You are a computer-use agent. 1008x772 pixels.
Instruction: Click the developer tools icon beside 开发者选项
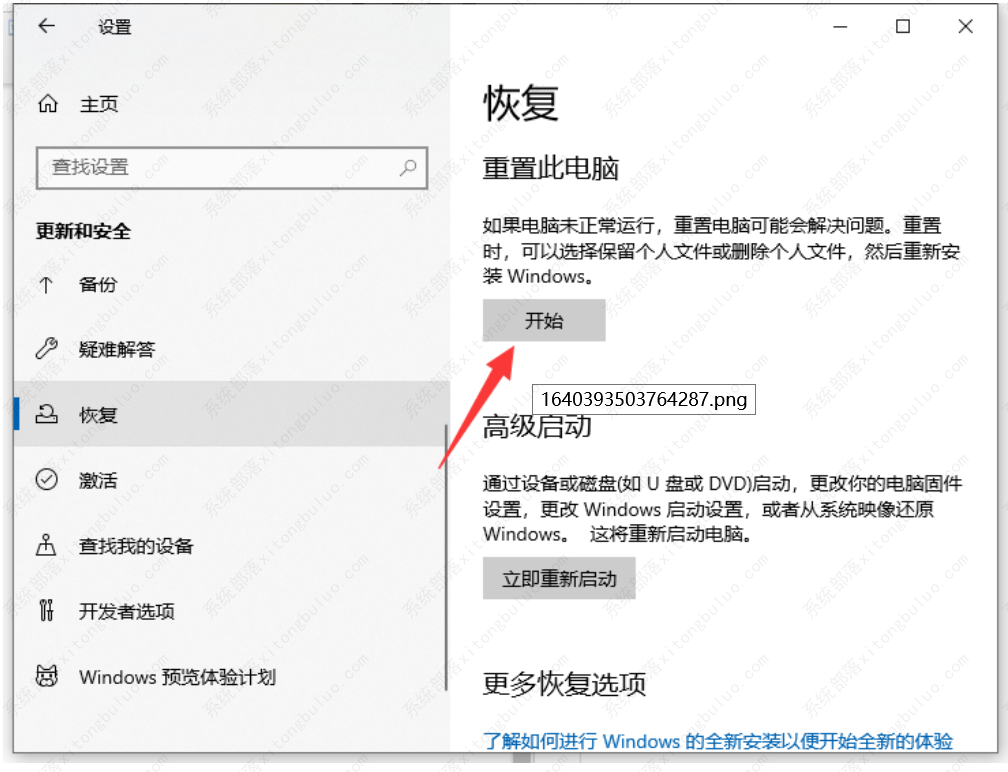[x=47, y=611]
